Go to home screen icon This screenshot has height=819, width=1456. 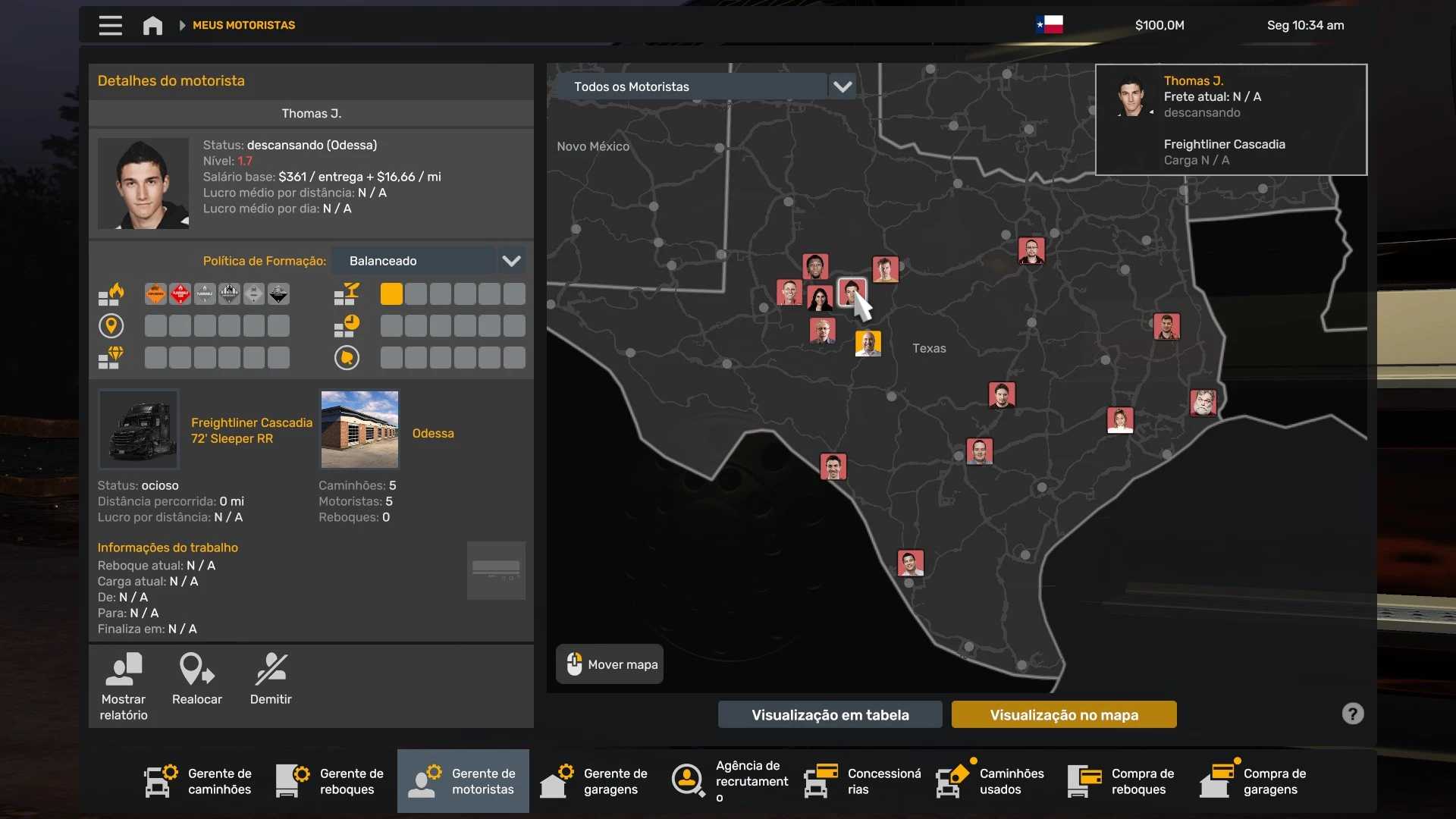pyautogui.click(x=152, y=25)
